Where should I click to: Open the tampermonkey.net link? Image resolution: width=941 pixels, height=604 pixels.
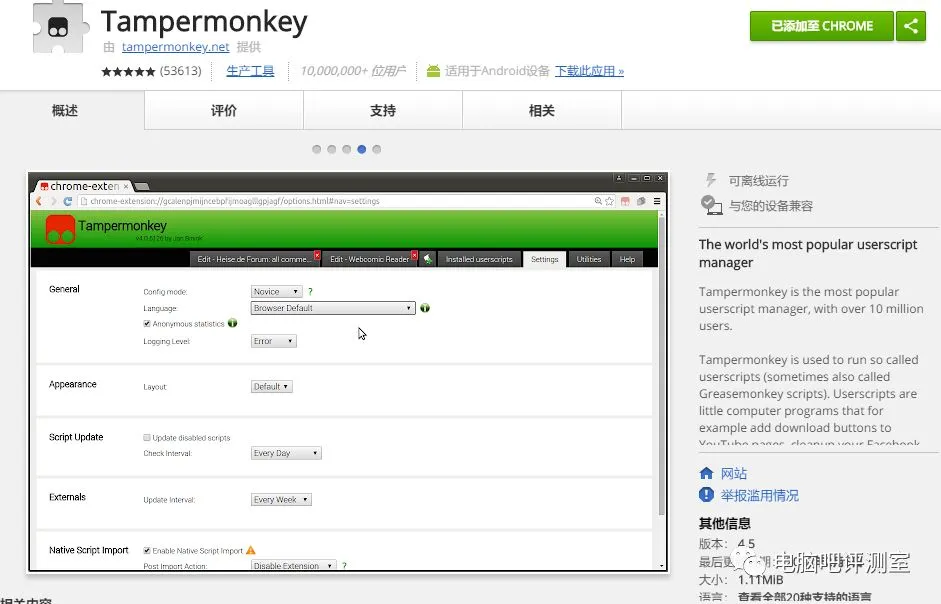coord(175,47)
